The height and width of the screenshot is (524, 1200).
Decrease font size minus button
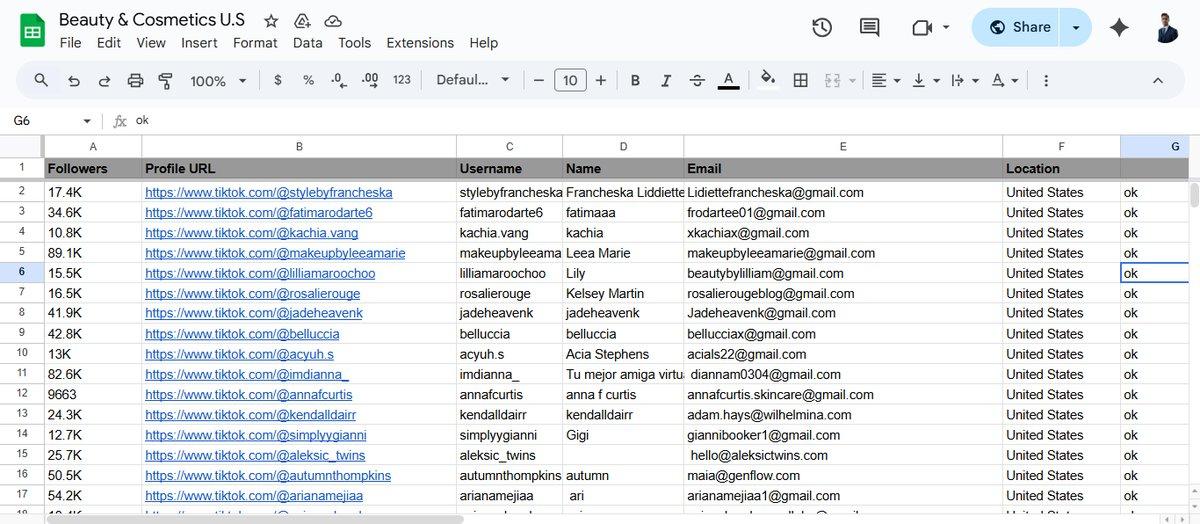(538, 80)
